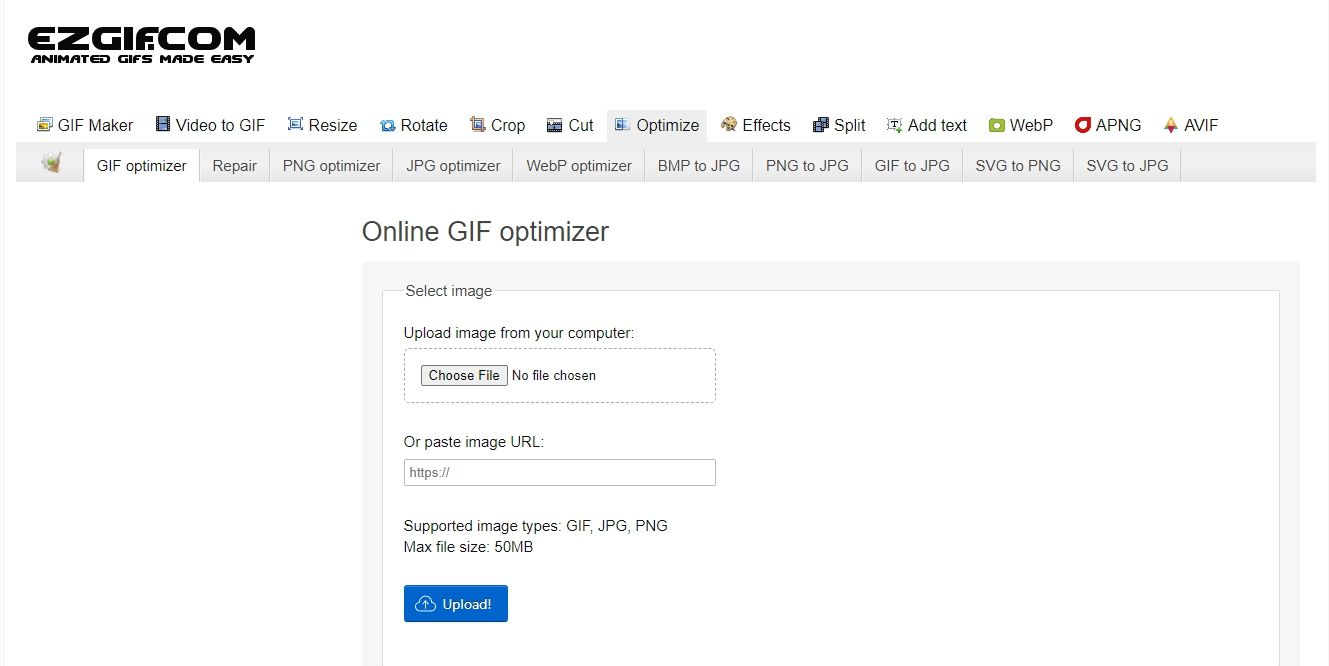Switch to the PNG optimizer tab

click(x=331, y=166)
